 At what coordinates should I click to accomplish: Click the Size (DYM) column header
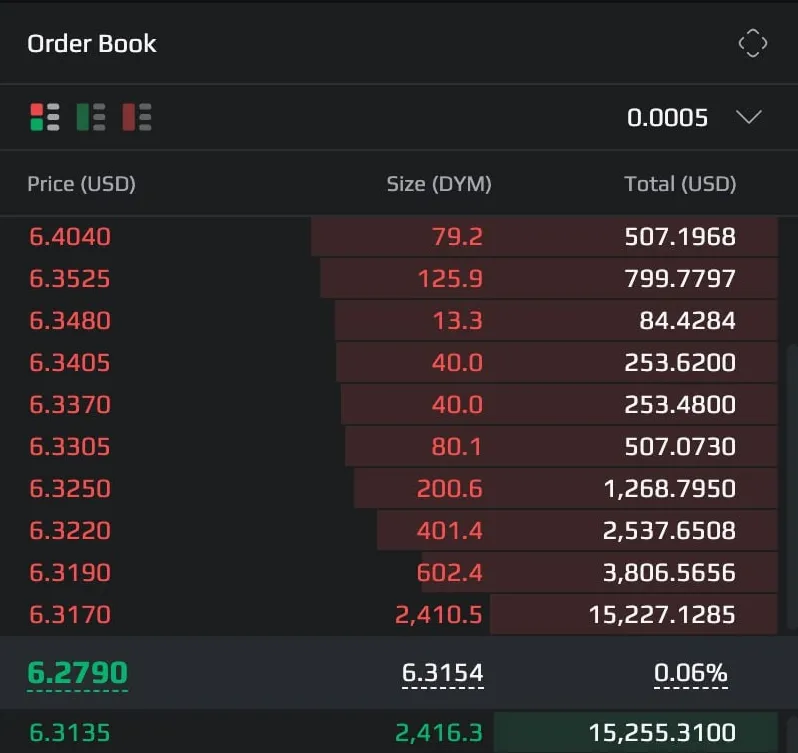click(x=438, y=184)
